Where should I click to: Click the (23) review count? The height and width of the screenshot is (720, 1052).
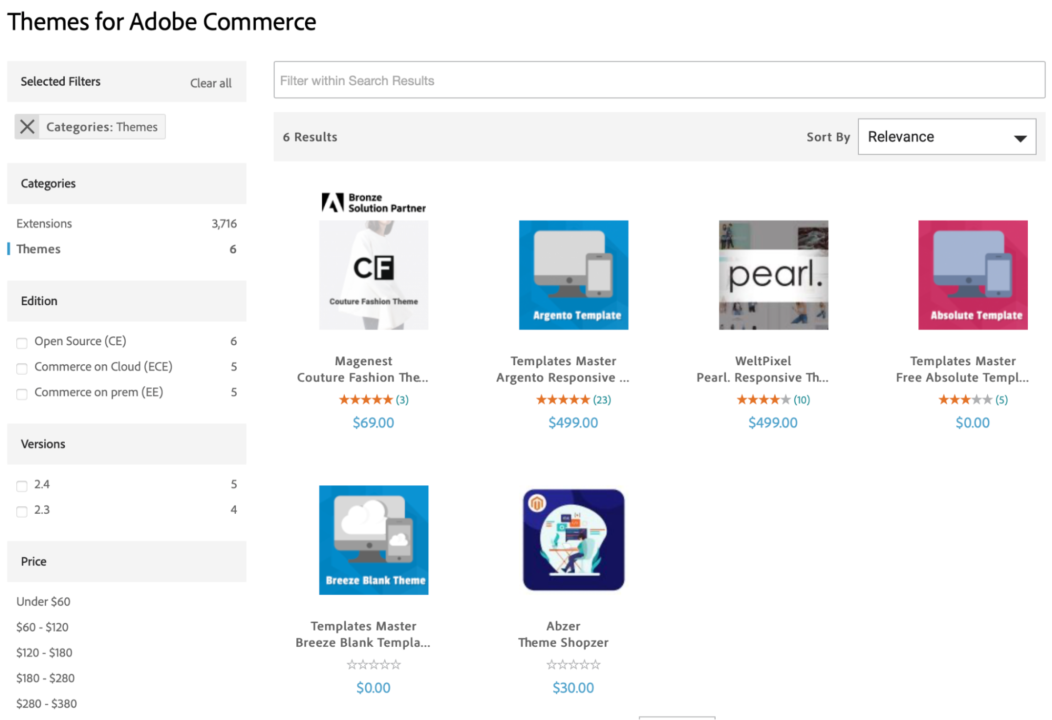pos(602,400)
